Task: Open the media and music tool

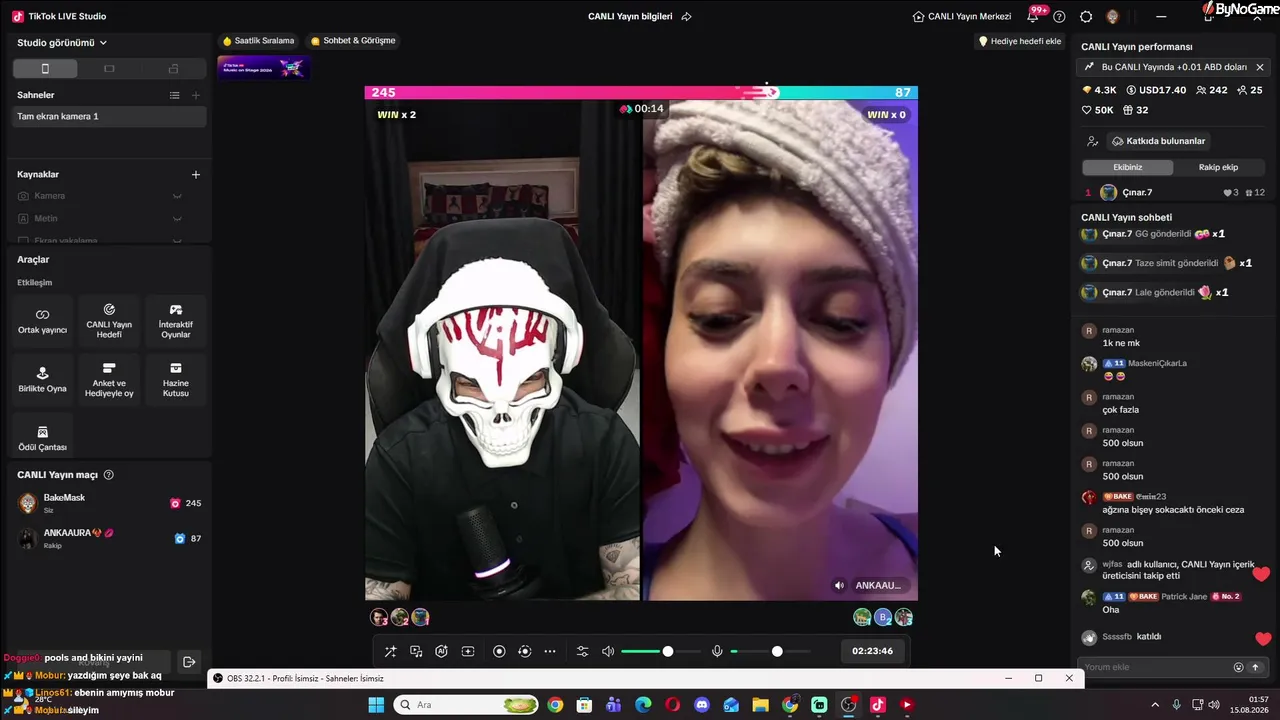Action: (416, 651)
